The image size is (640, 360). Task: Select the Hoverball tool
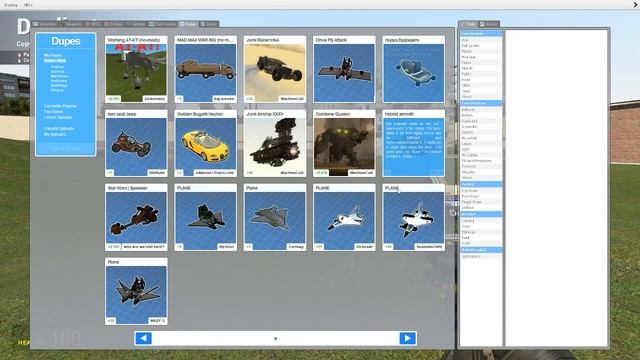481,138
